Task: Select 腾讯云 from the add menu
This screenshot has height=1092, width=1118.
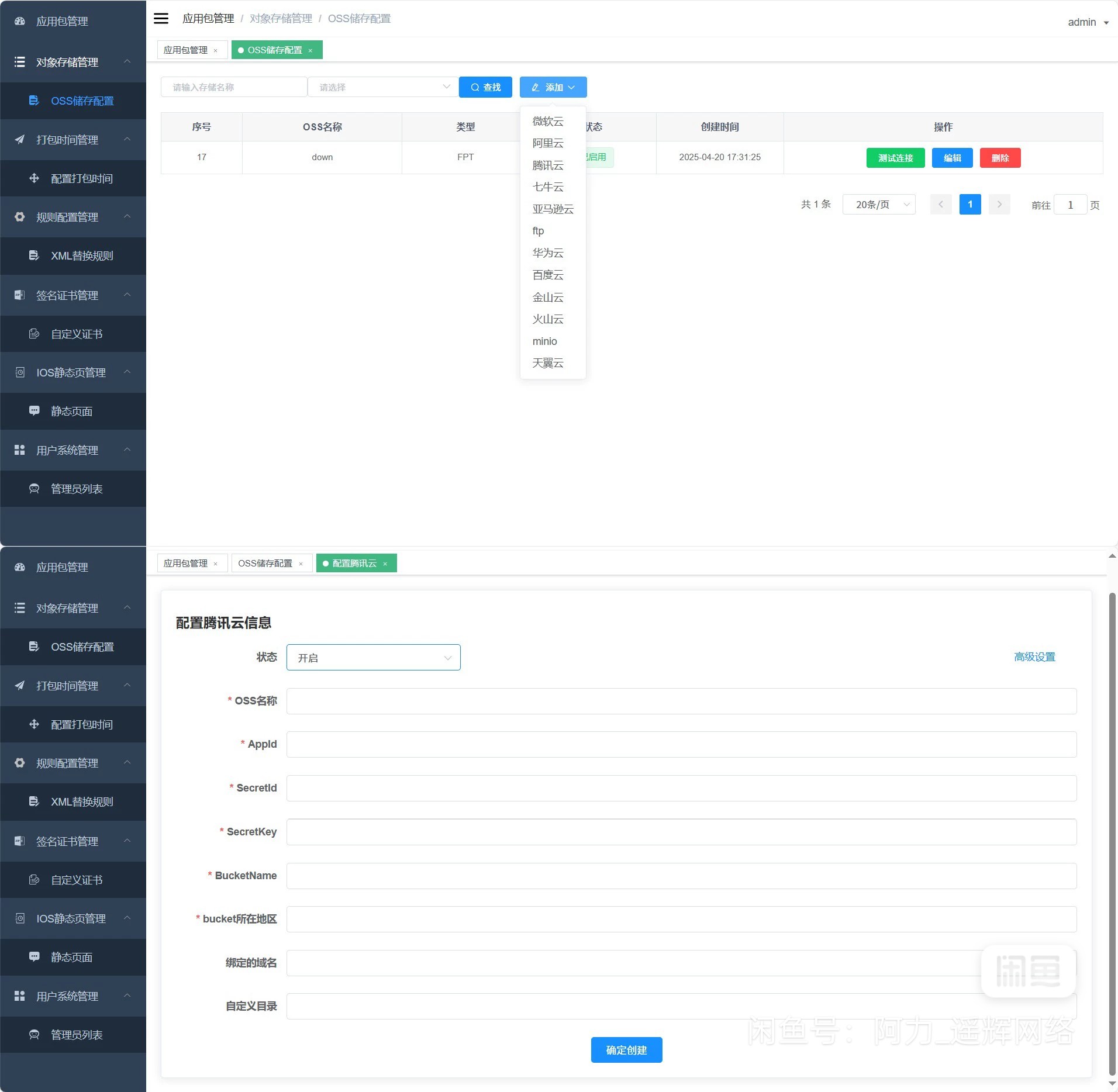Action: pos(548,165)
